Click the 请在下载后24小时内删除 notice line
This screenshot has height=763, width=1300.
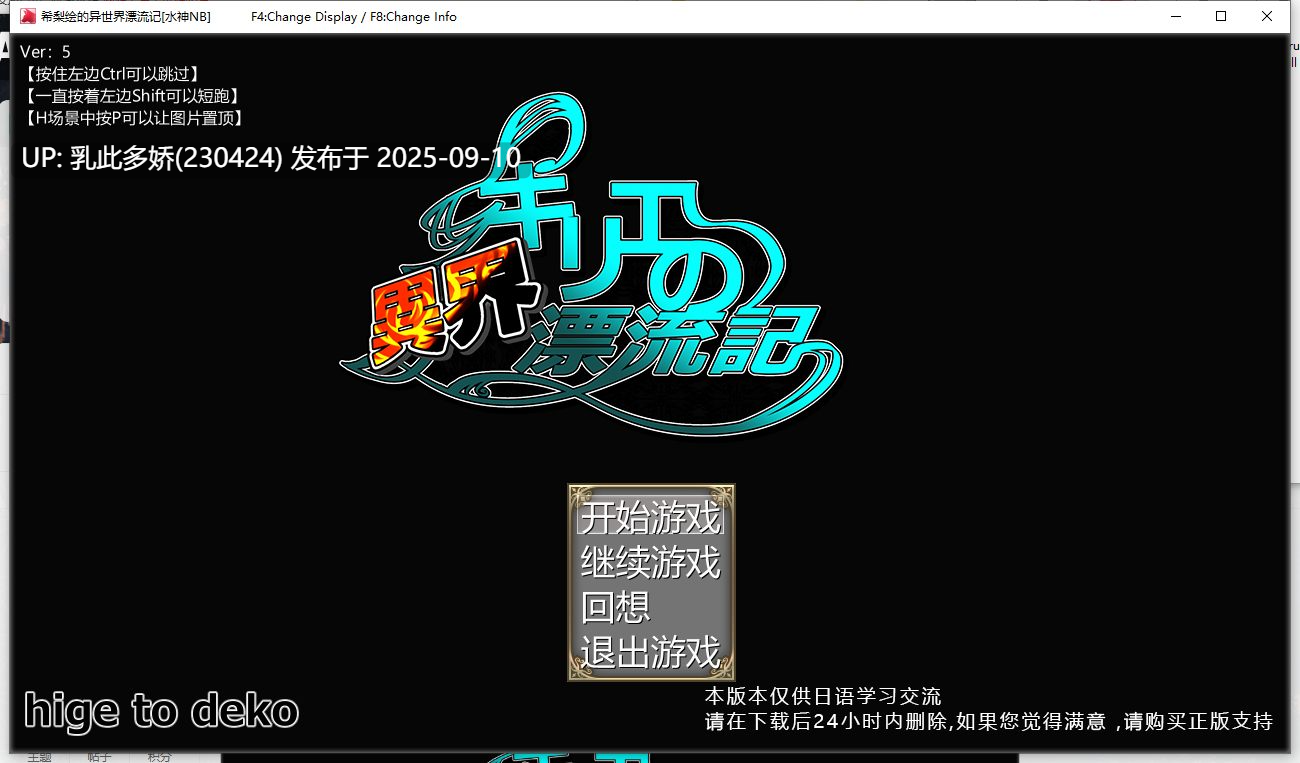pyautogui.click(x=988, y=721)
